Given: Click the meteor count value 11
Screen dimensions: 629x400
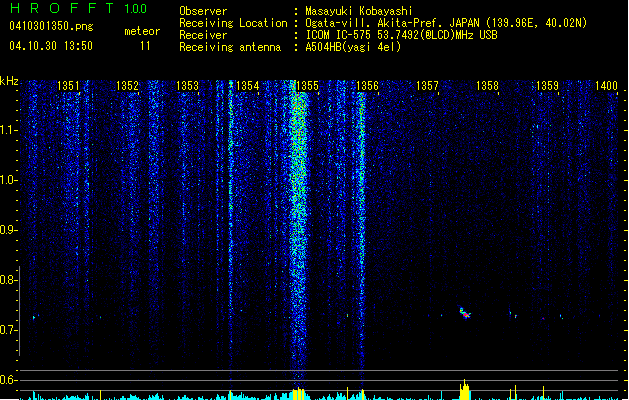Looking at the screenshot, I should (145, 46).
